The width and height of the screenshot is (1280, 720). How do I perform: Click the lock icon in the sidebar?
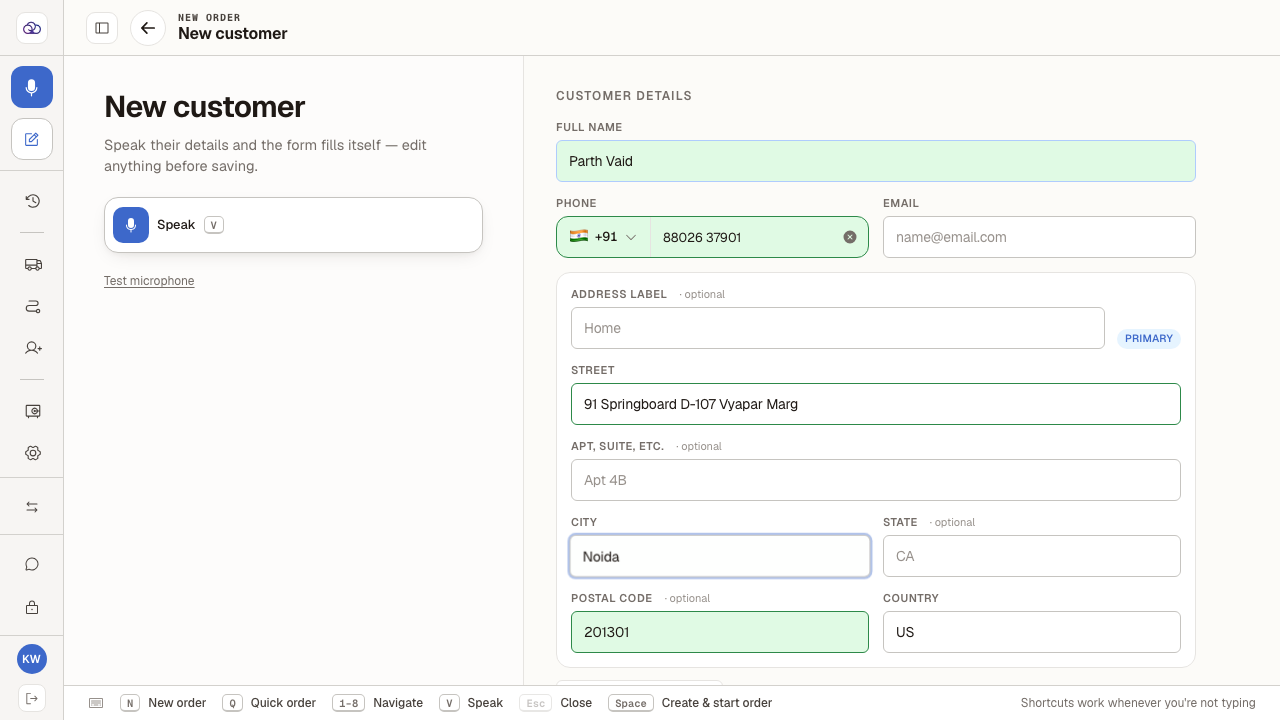pos(32,607)
